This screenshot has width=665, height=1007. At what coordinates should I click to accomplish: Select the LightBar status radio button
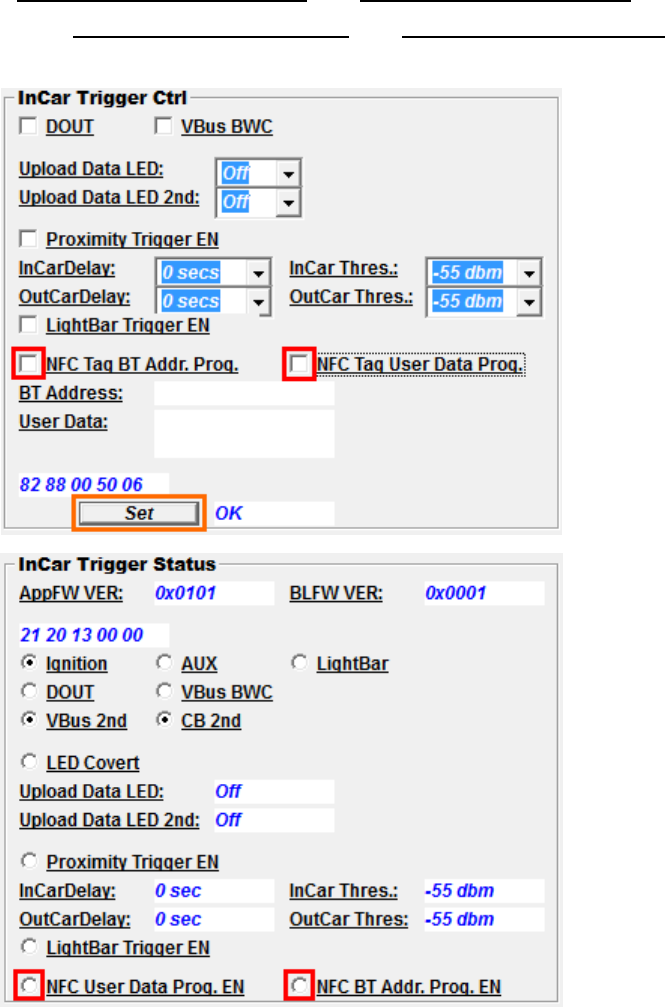pyautogui.click(x=299, y=661)
